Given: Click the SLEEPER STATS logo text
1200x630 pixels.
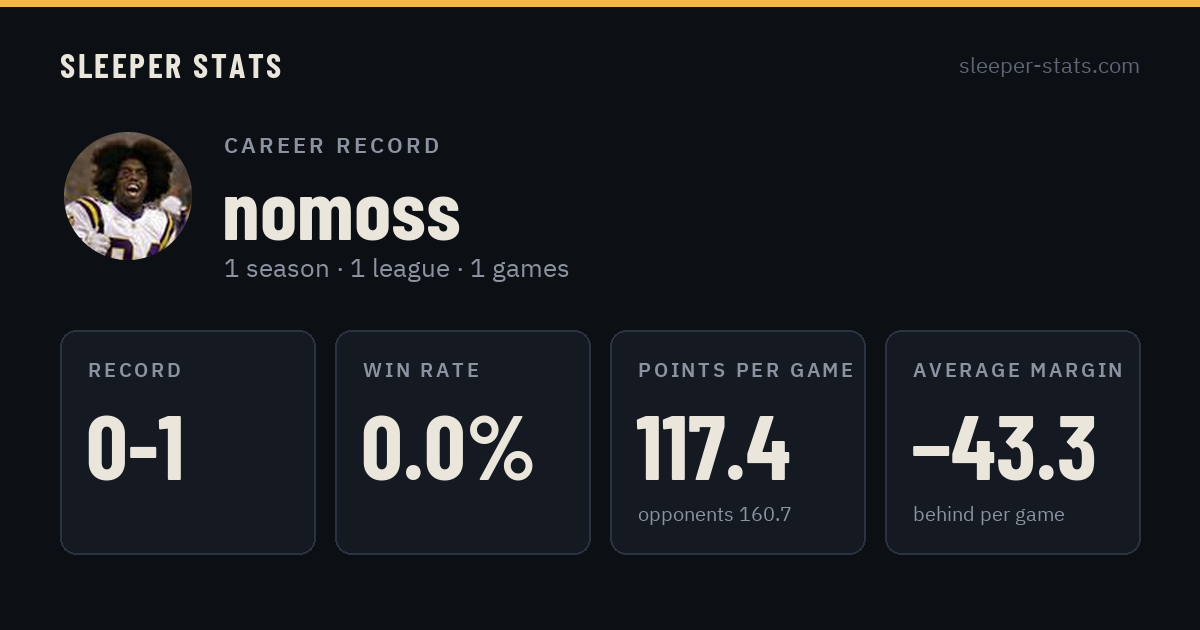Looking at the screenshot, I should tap(171, 66).
